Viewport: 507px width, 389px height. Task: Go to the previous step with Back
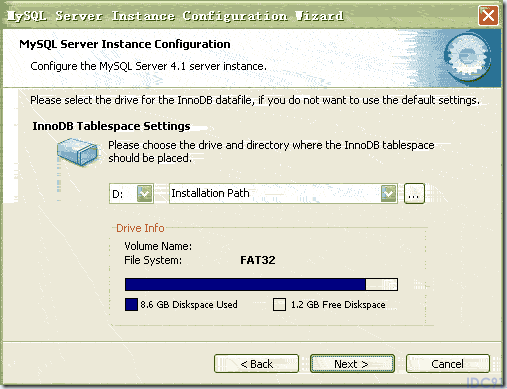tap(256, 364)
